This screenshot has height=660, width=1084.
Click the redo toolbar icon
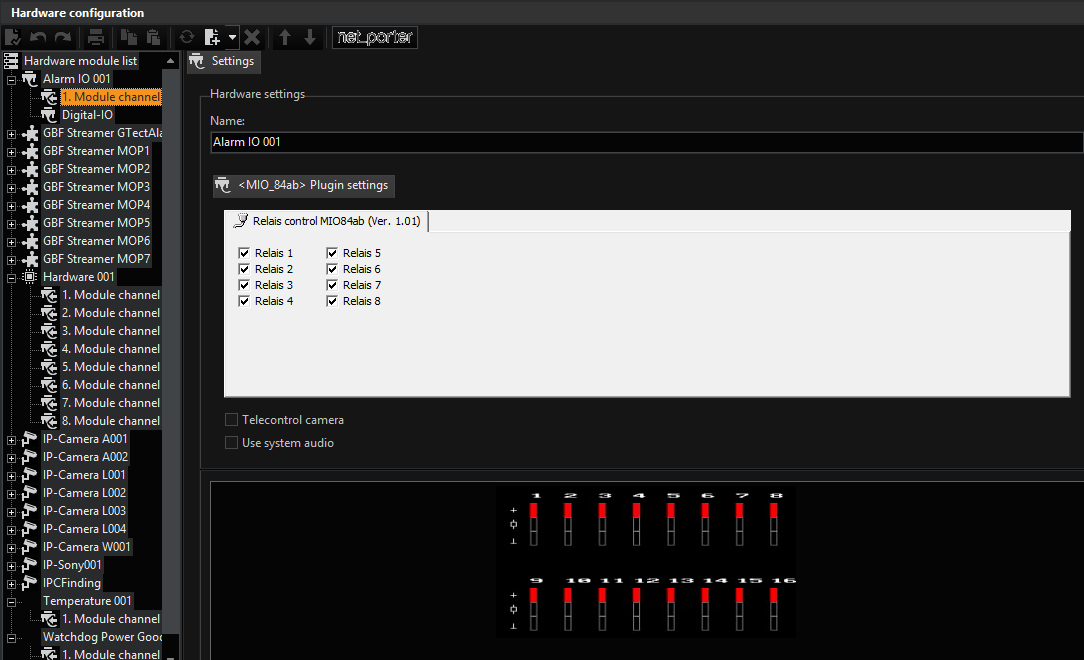tap(63, 37)
